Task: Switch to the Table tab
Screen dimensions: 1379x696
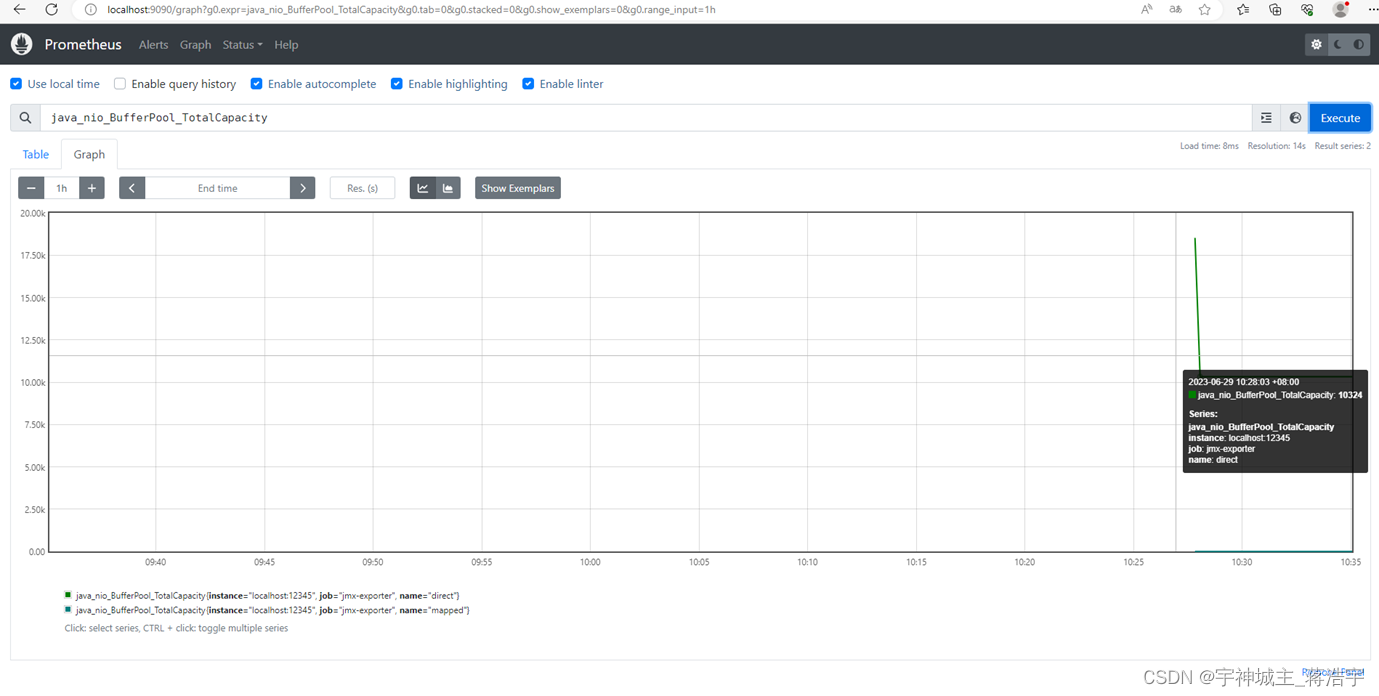Action: pos(35,154)
